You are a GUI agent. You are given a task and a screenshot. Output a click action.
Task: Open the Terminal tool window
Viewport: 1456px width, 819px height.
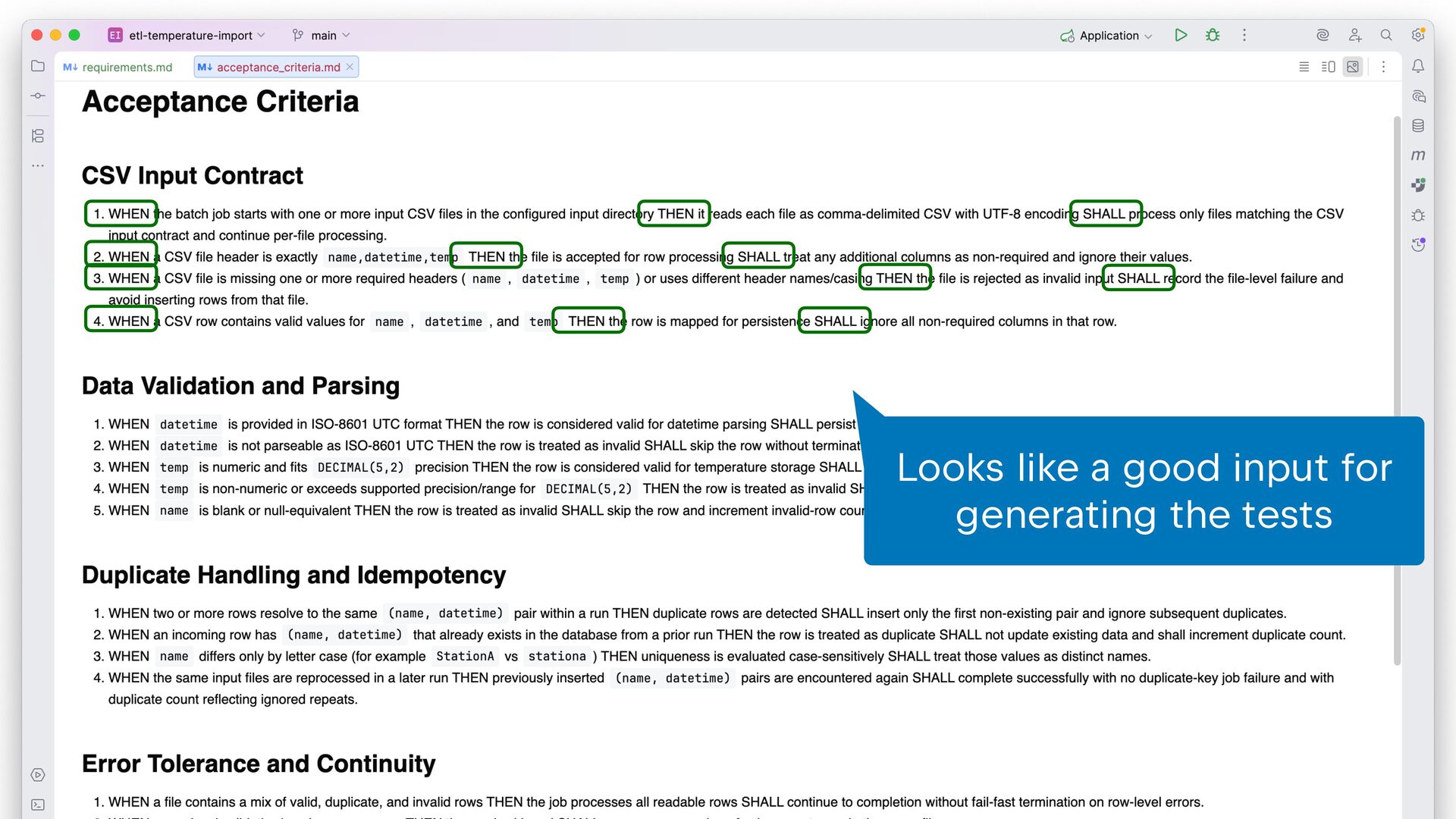[38, 805]
